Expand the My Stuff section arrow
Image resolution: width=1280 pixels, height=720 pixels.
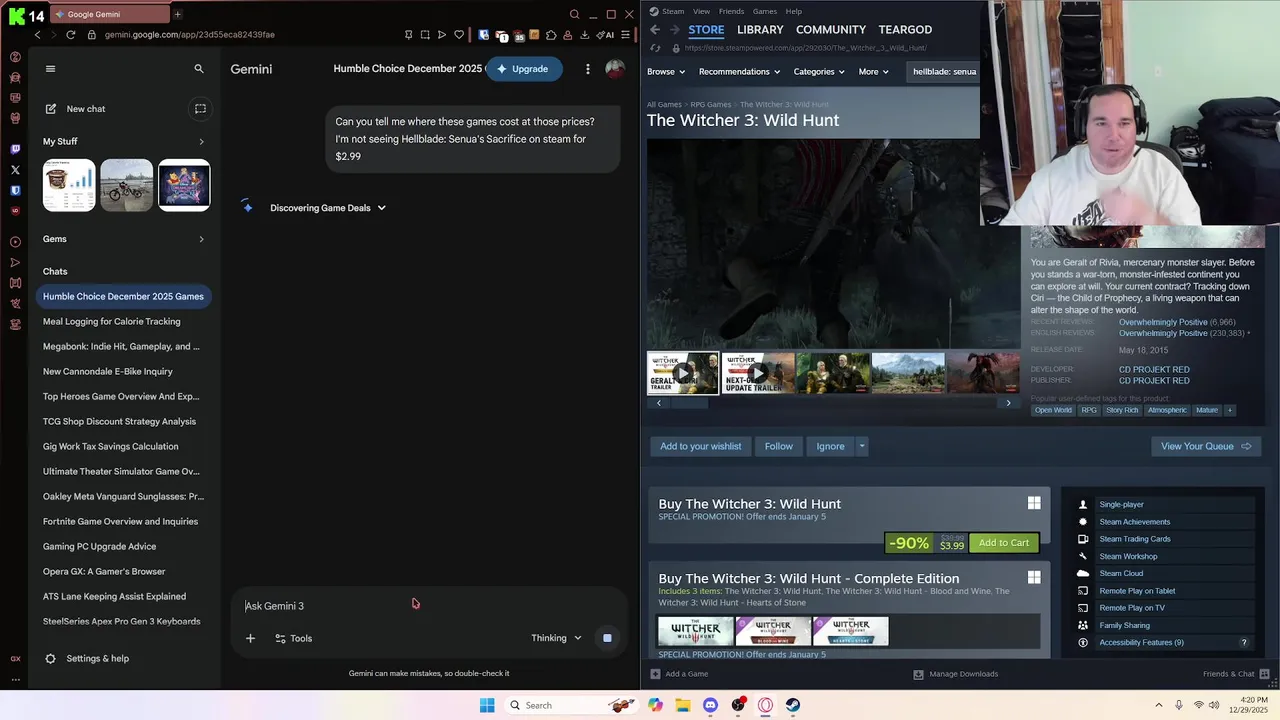(x=201, y=142)
